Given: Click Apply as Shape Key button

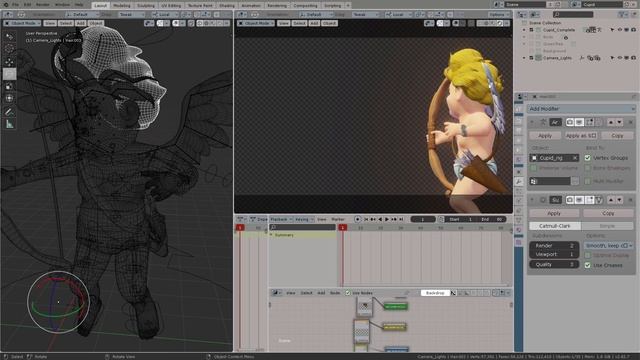Looking at the screenshot, I should pos(581,136).
